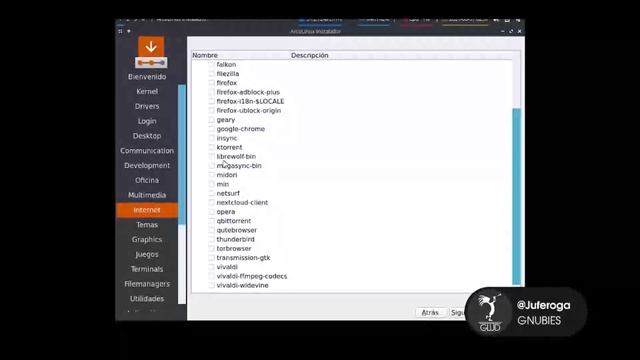The image size is (640, 360).
Task: Open the Bienvenido step in sidebar
Action: (x=147, y=77)
